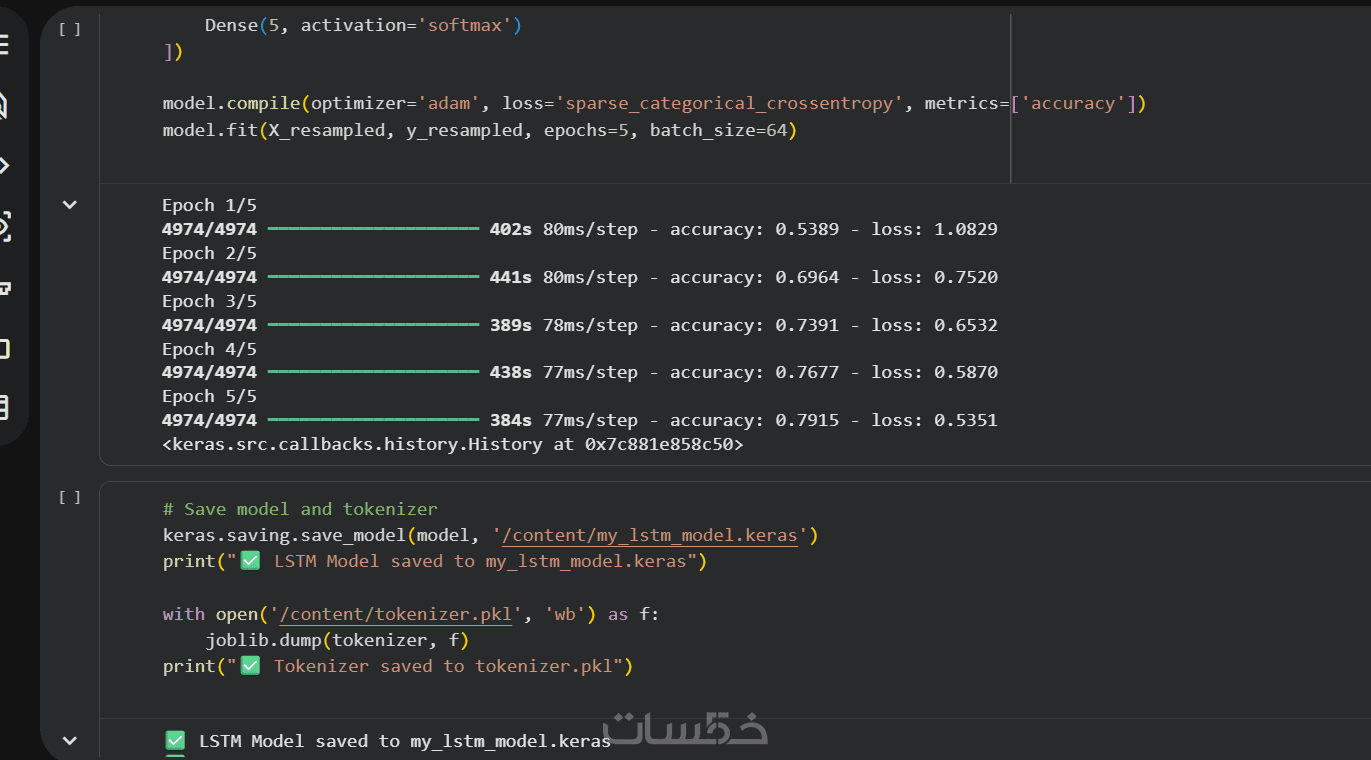Click green checkmark beside LSTM Model saved output
Viewport: 1371px width, 760px height.
click(175, 741)
